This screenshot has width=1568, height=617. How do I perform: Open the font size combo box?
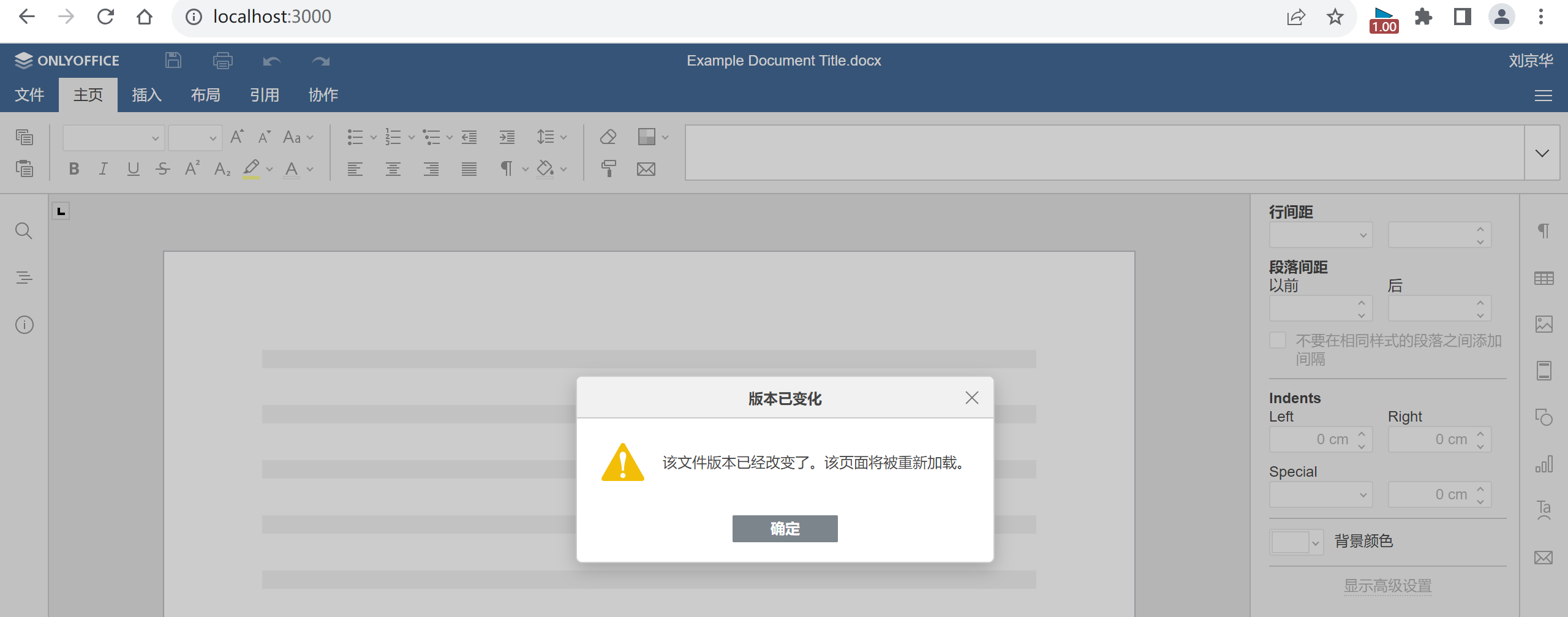pyautogui.click(x=195, y=138)
